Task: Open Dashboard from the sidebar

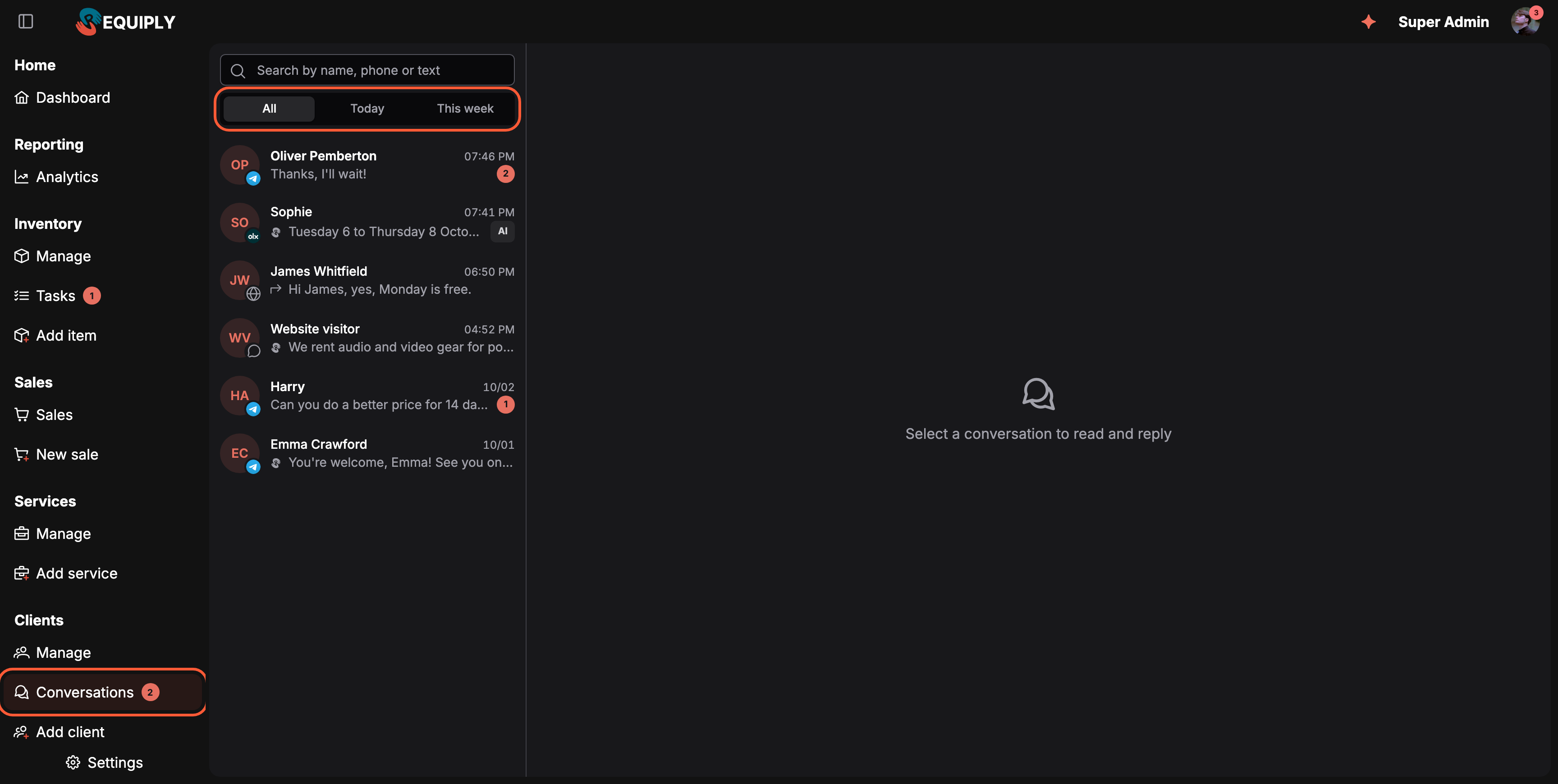Action: click(62, 97)
